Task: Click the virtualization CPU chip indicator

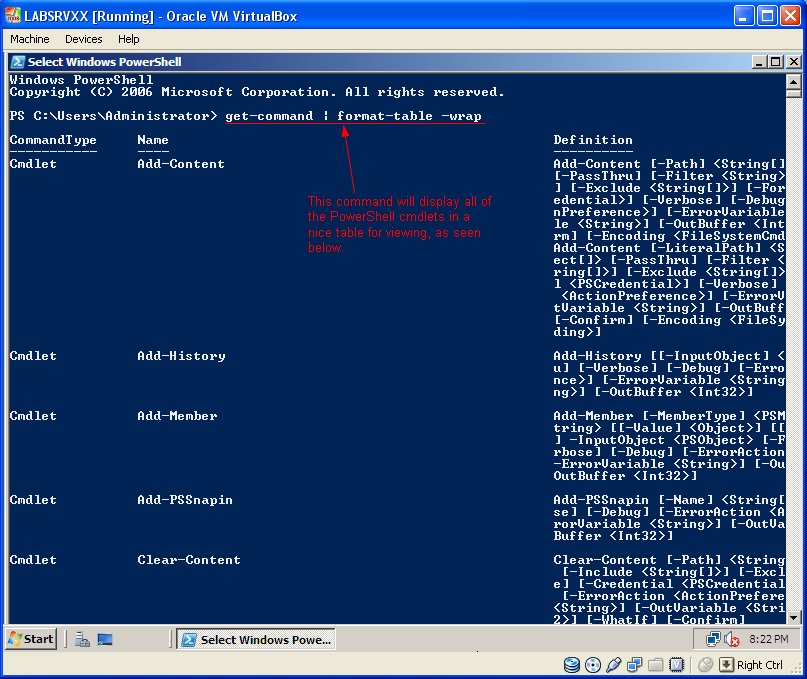Action: pyautogui.click(x=676, y=665)
